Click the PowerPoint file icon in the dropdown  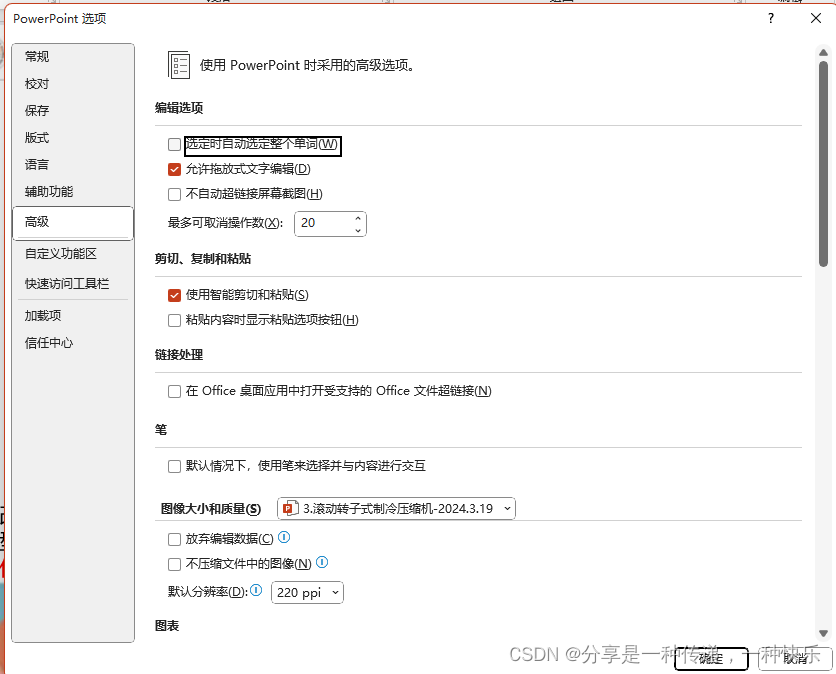tap(290, 508)
